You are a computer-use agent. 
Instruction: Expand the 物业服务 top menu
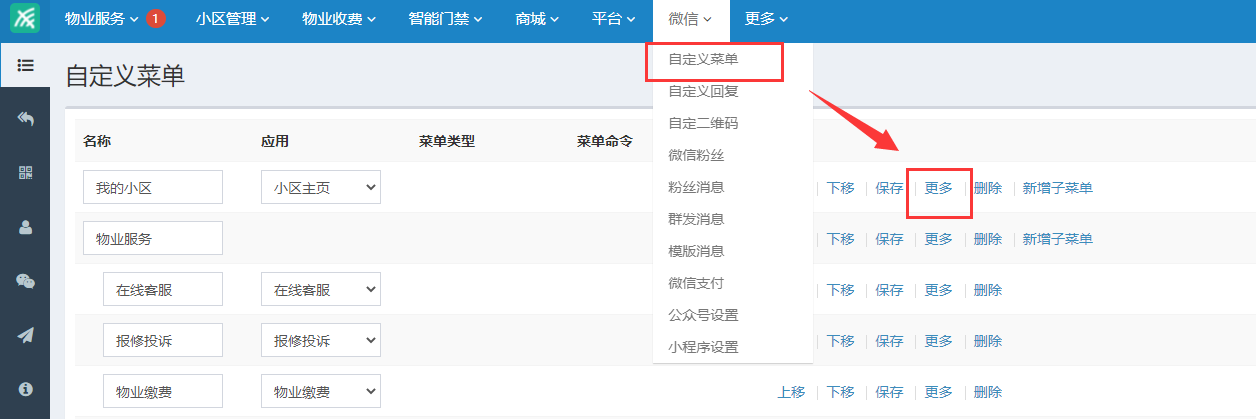pyautogui.click(x=103, y=18)
